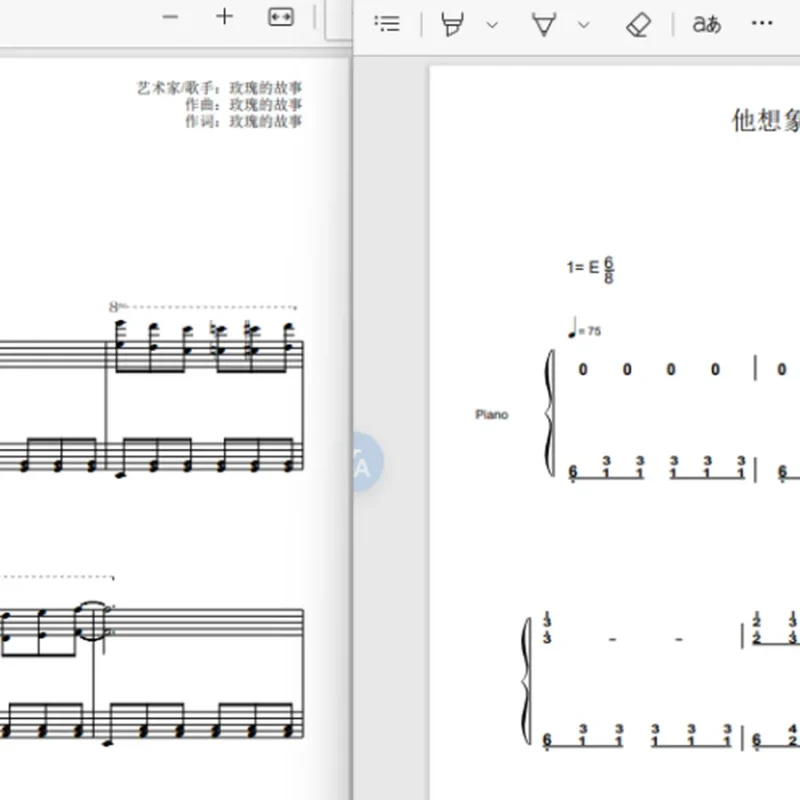The height and width of the screenshot is (800, 800).
Task: Zoom out with the minus icon
Action: coord(170,17)
